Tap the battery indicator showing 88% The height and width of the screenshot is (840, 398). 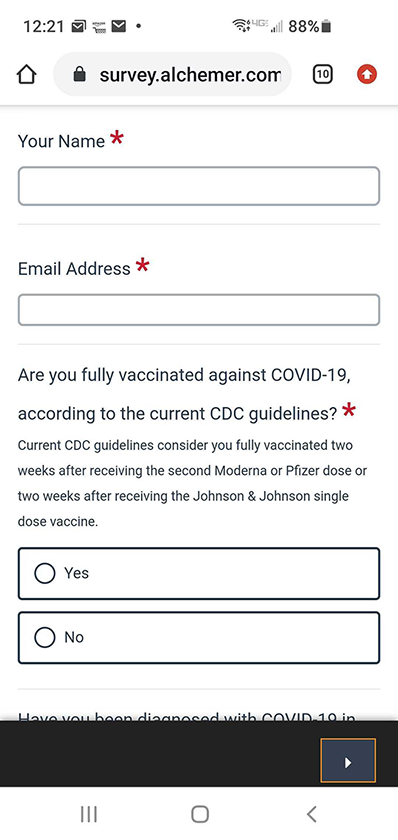[x=310, y=26]
